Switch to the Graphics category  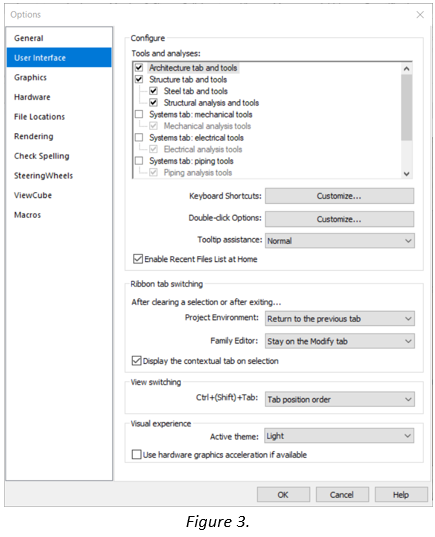[59, 77]
